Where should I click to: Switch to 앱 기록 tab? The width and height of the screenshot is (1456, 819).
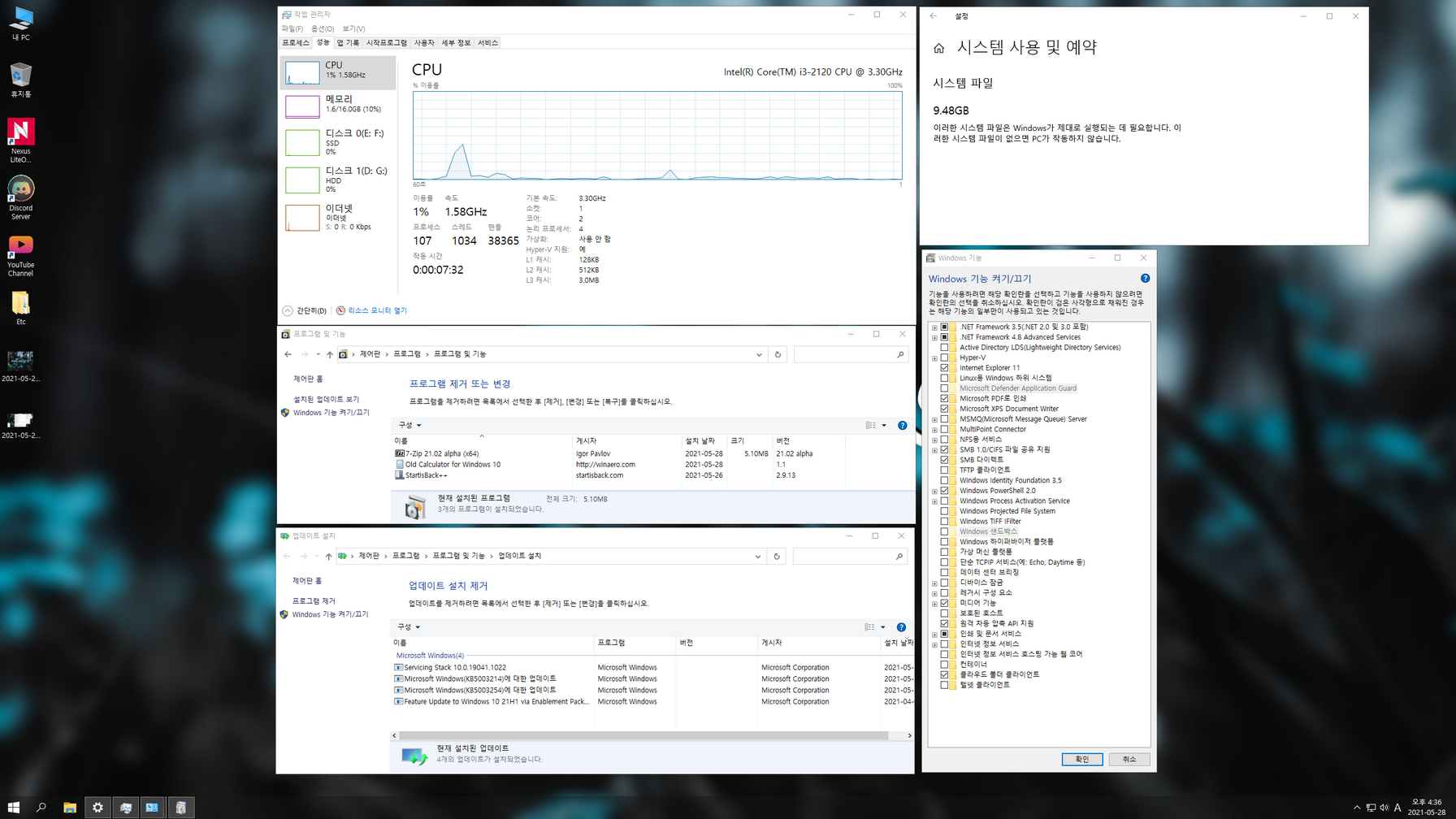(x=348, y=43)
